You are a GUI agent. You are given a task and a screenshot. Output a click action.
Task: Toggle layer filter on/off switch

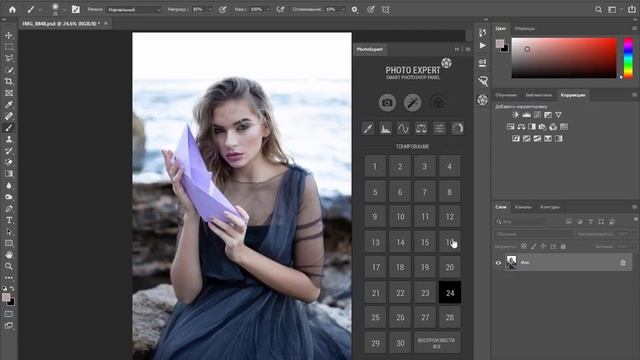[x=636, y=220]
